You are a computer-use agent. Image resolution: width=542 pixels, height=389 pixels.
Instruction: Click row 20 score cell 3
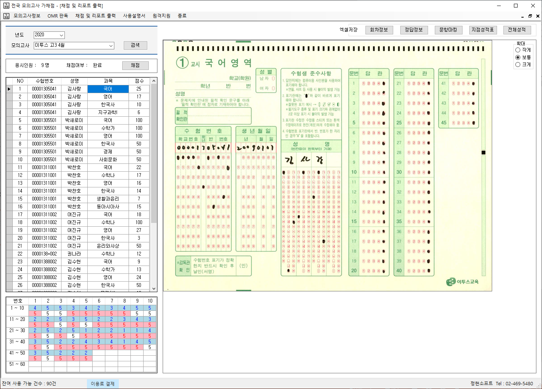click(139, 238)
